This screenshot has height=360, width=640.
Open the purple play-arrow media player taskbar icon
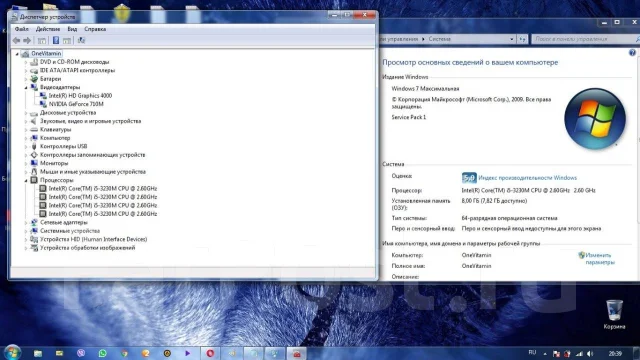188,353
